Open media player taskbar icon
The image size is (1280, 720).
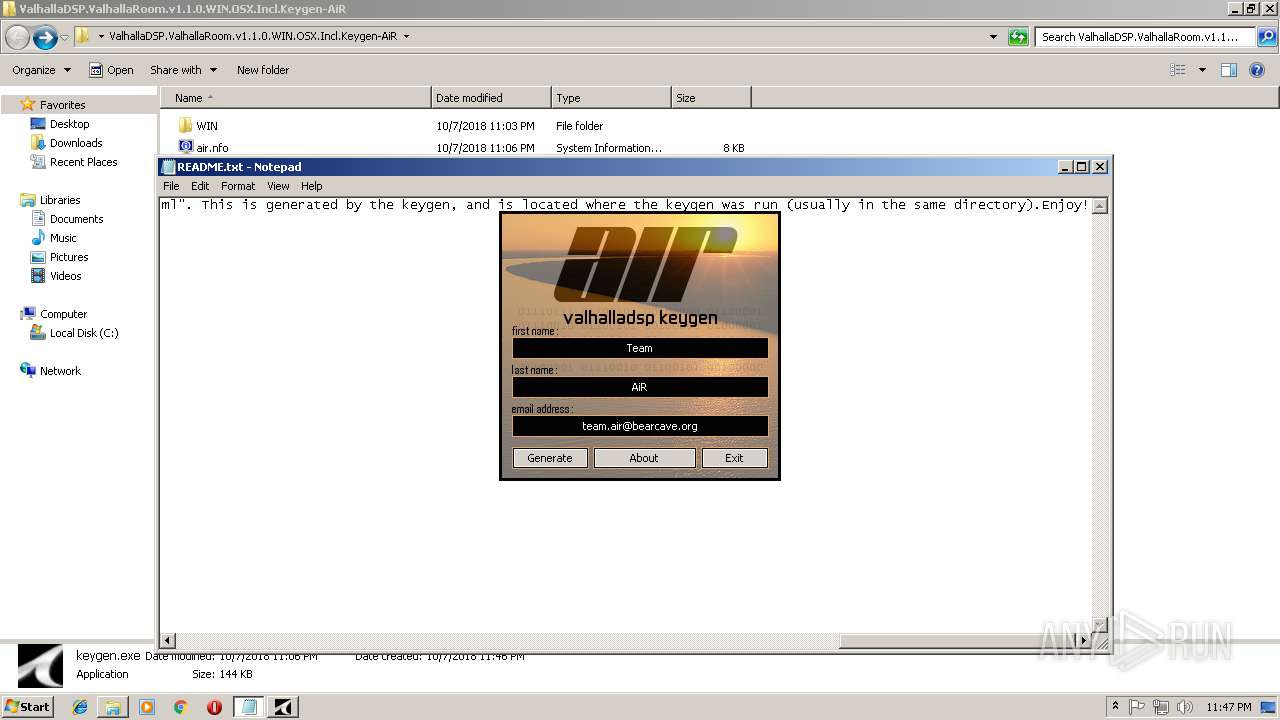coord(147,707)
